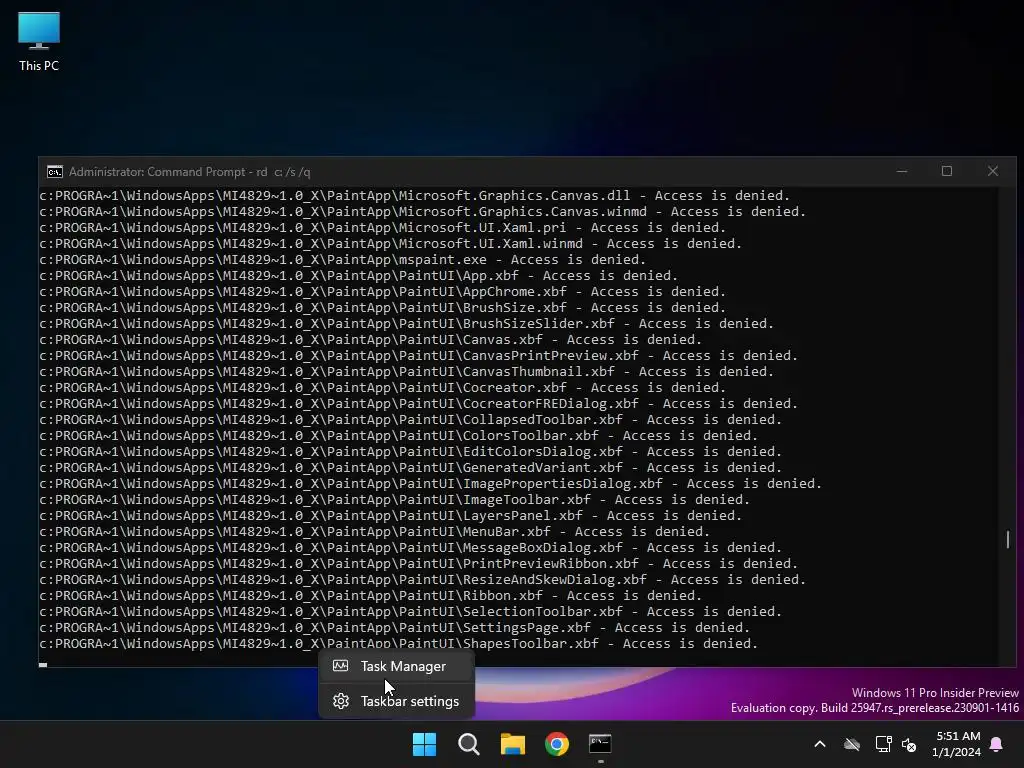The width and height of the screenshot is (1024, 768).
Task: Click the muted volume tray icon
Action: [908, 744]
